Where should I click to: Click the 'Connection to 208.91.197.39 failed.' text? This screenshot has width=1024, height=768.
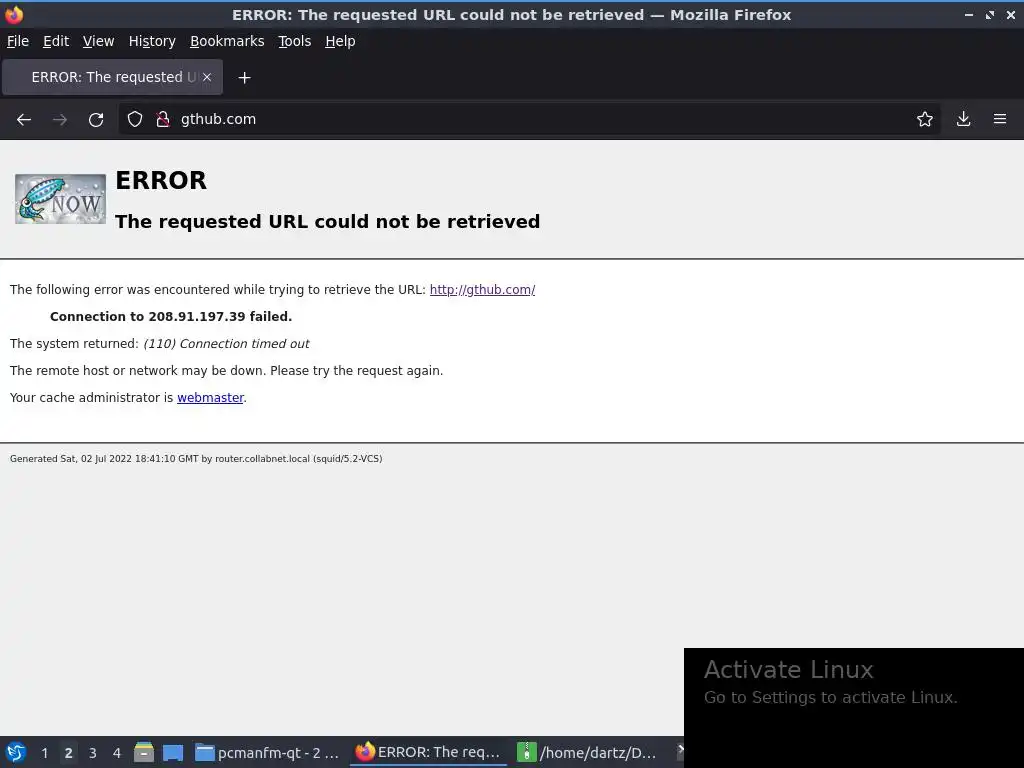point(171,317)
